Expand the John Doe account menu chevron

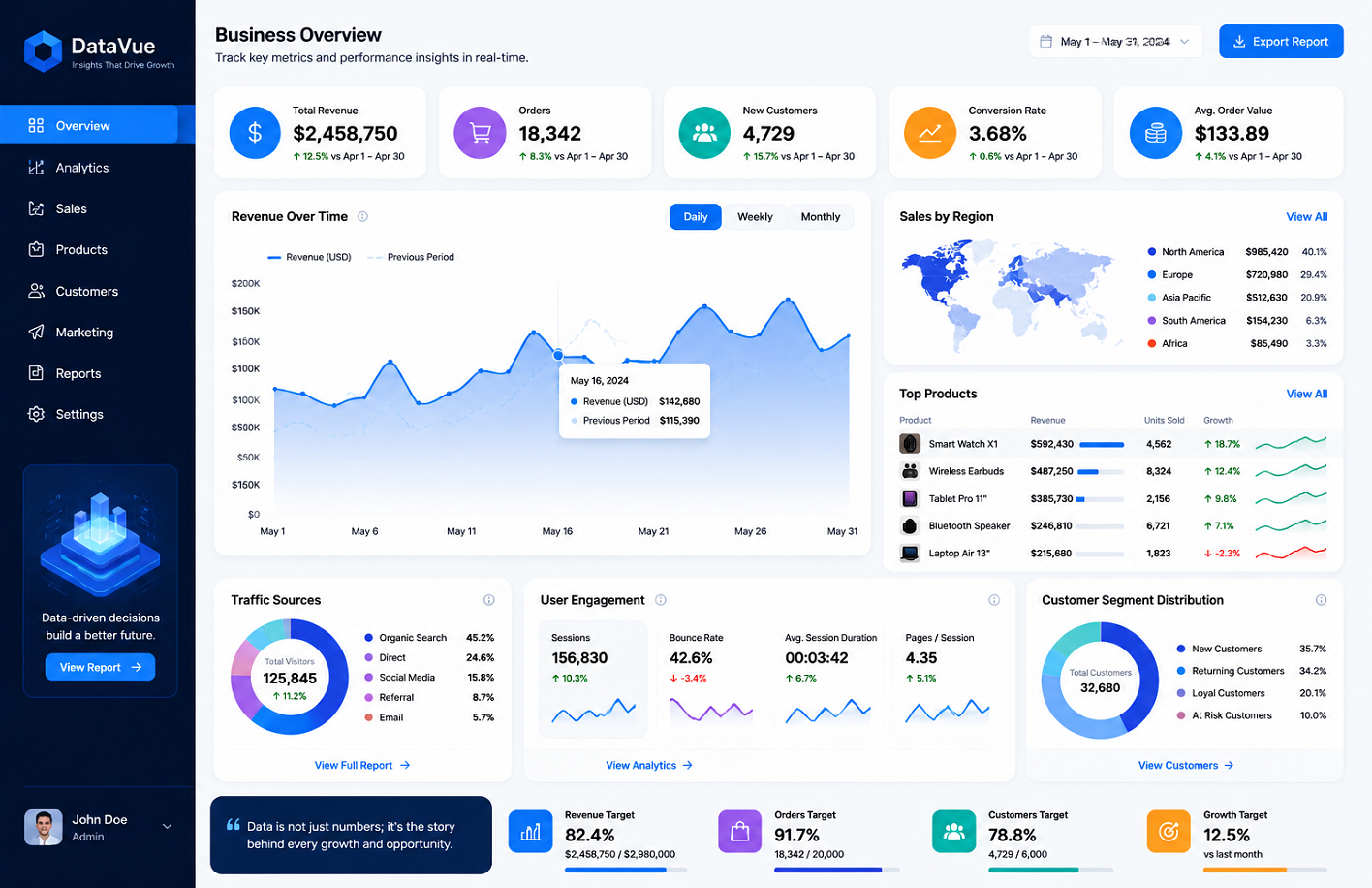coord(167,826)
